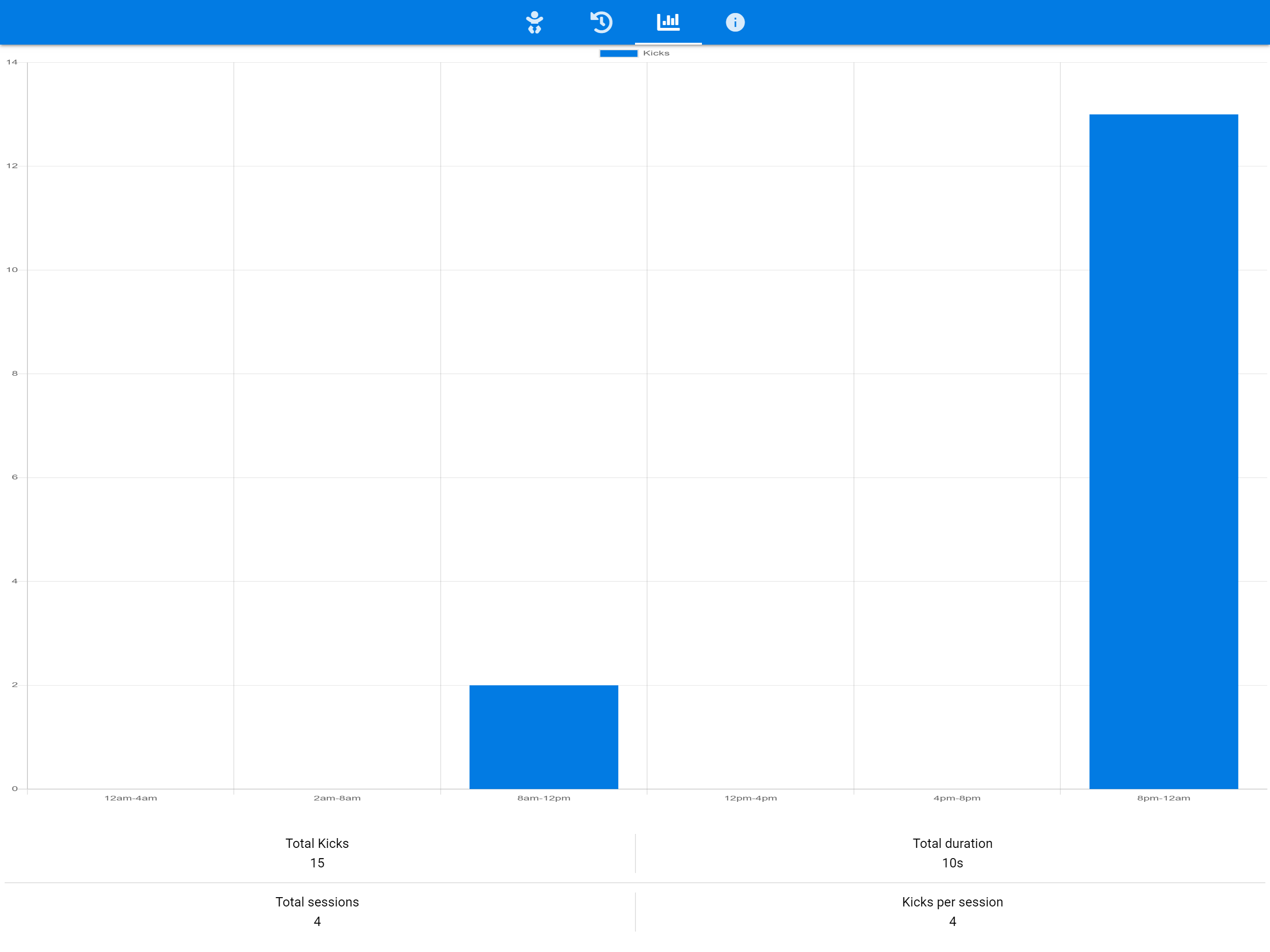The height and width of the screenshot is (952, 1270).
Task: Click the 8am-12pm axis label
Action: click(x=543, y=798)
